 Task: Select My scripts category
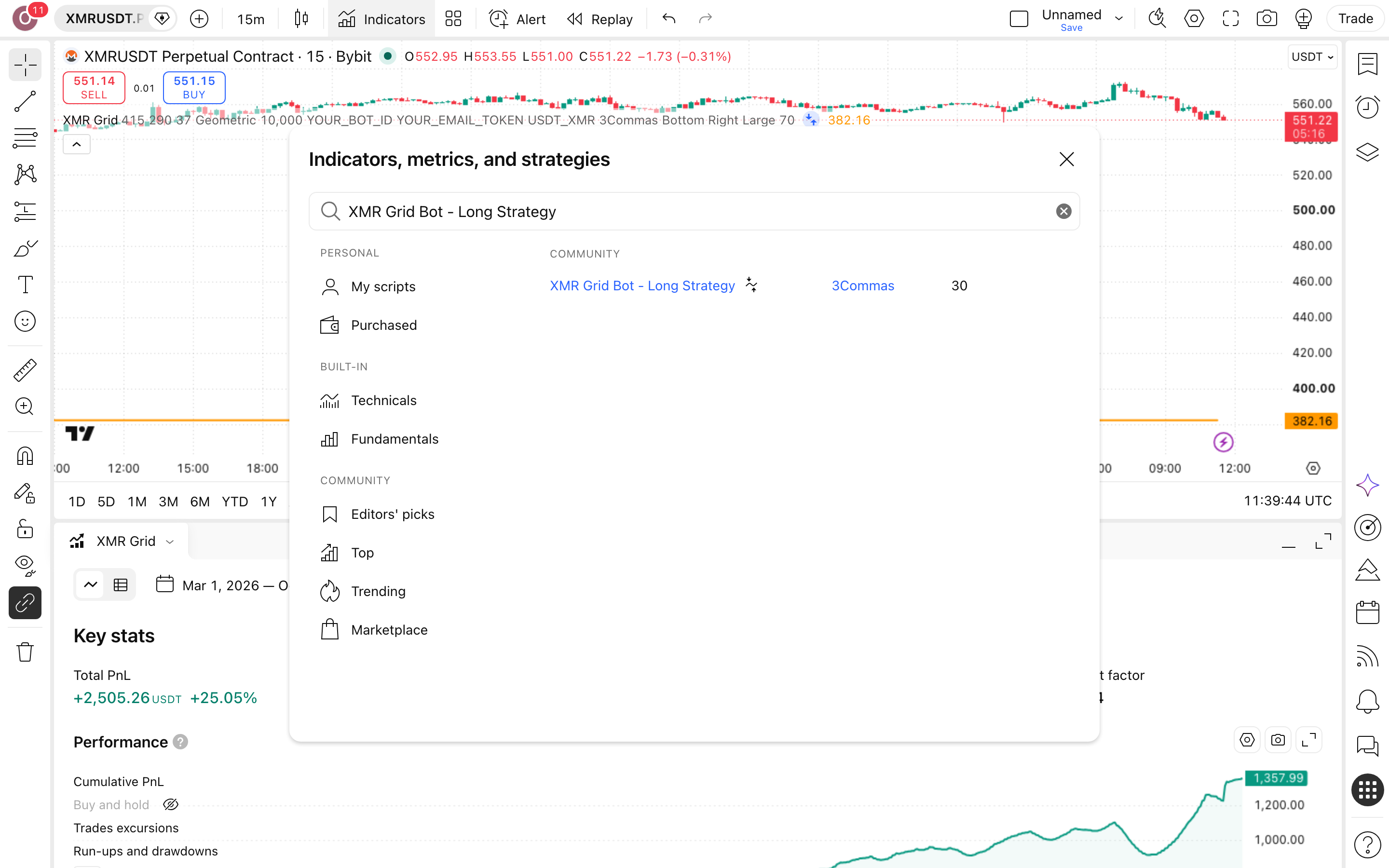369,286
